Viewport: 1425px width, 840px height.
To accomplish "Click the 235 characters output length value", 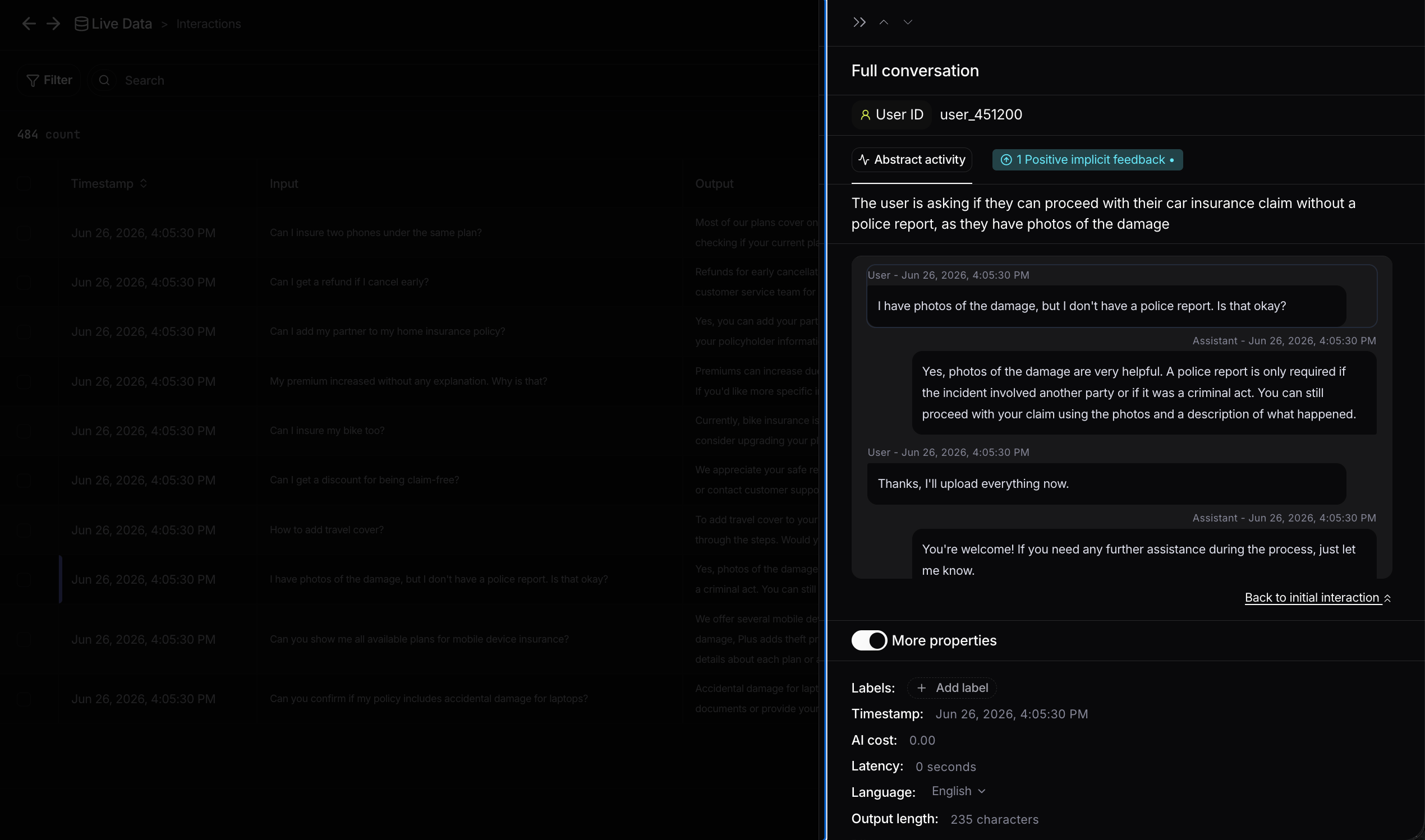I will [994, 820].
